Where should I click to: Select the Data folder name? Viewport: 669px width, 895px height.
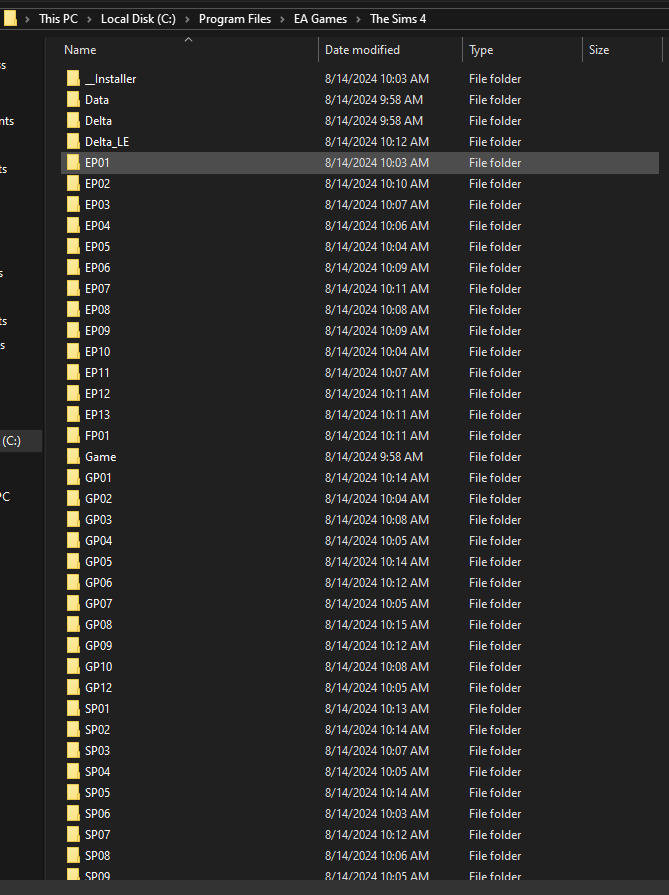pyautogui.click(x=97, y=100)
